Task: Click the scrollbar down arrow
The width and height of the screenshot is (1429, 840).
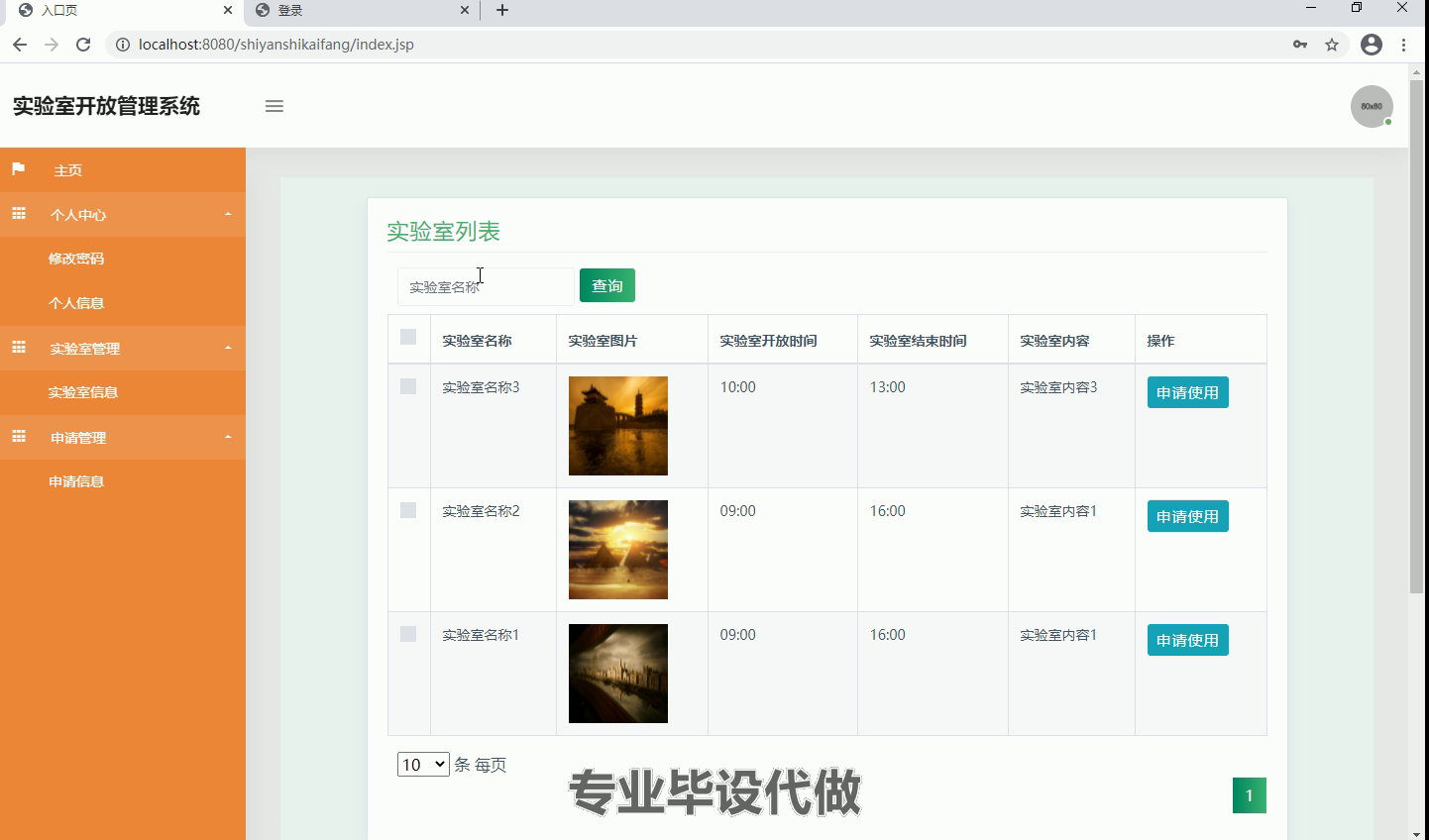Action: coord(1416,833)
